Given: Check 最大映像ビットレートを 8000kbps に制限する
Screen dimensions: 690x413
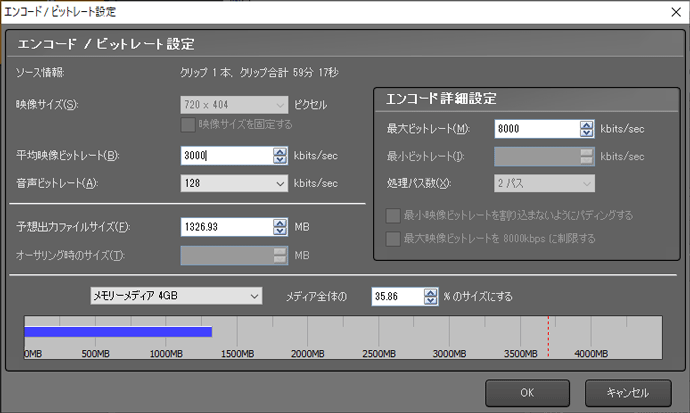Looking at the screenshot, I should point(391,237).
